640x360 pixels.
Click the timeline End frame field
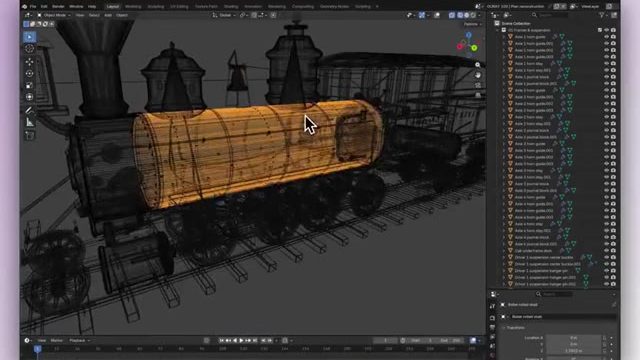pyautogui.click(x=451, y=340)
